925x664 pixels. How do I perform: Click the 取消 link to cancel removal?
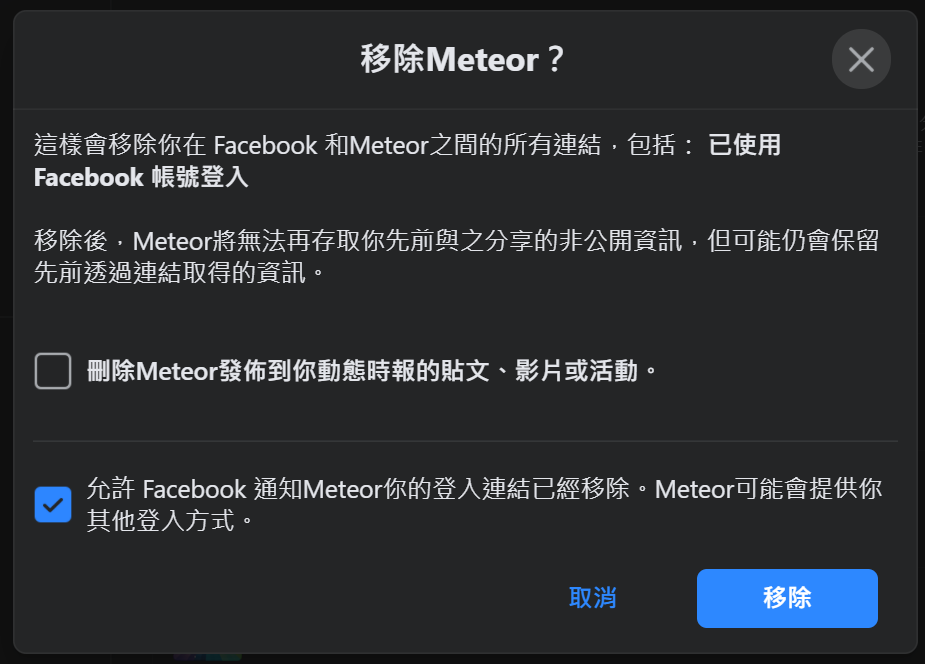[592, 598]
